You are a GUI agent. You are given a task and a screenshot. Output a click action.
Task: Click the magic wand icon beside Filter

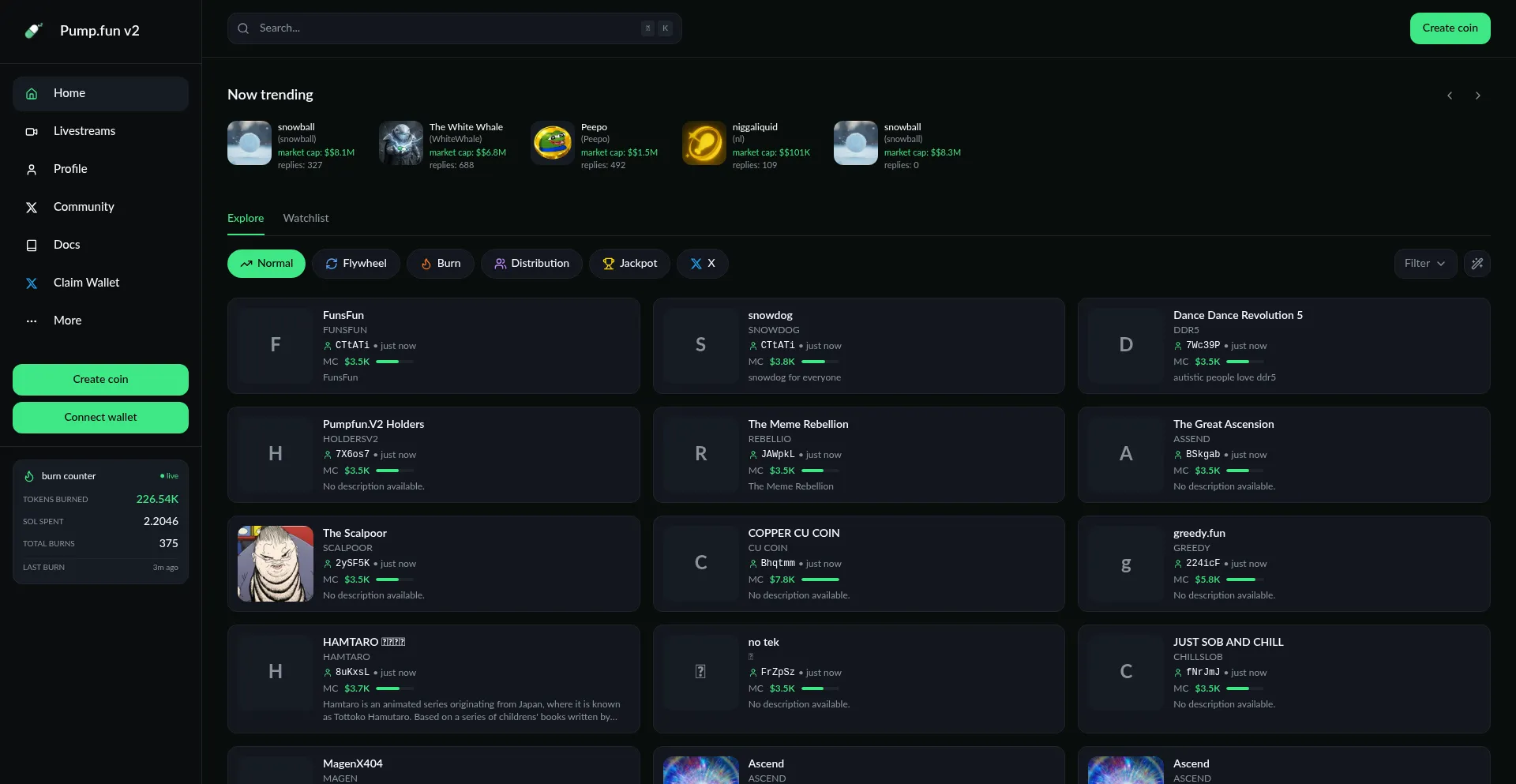pos(1477,264)
